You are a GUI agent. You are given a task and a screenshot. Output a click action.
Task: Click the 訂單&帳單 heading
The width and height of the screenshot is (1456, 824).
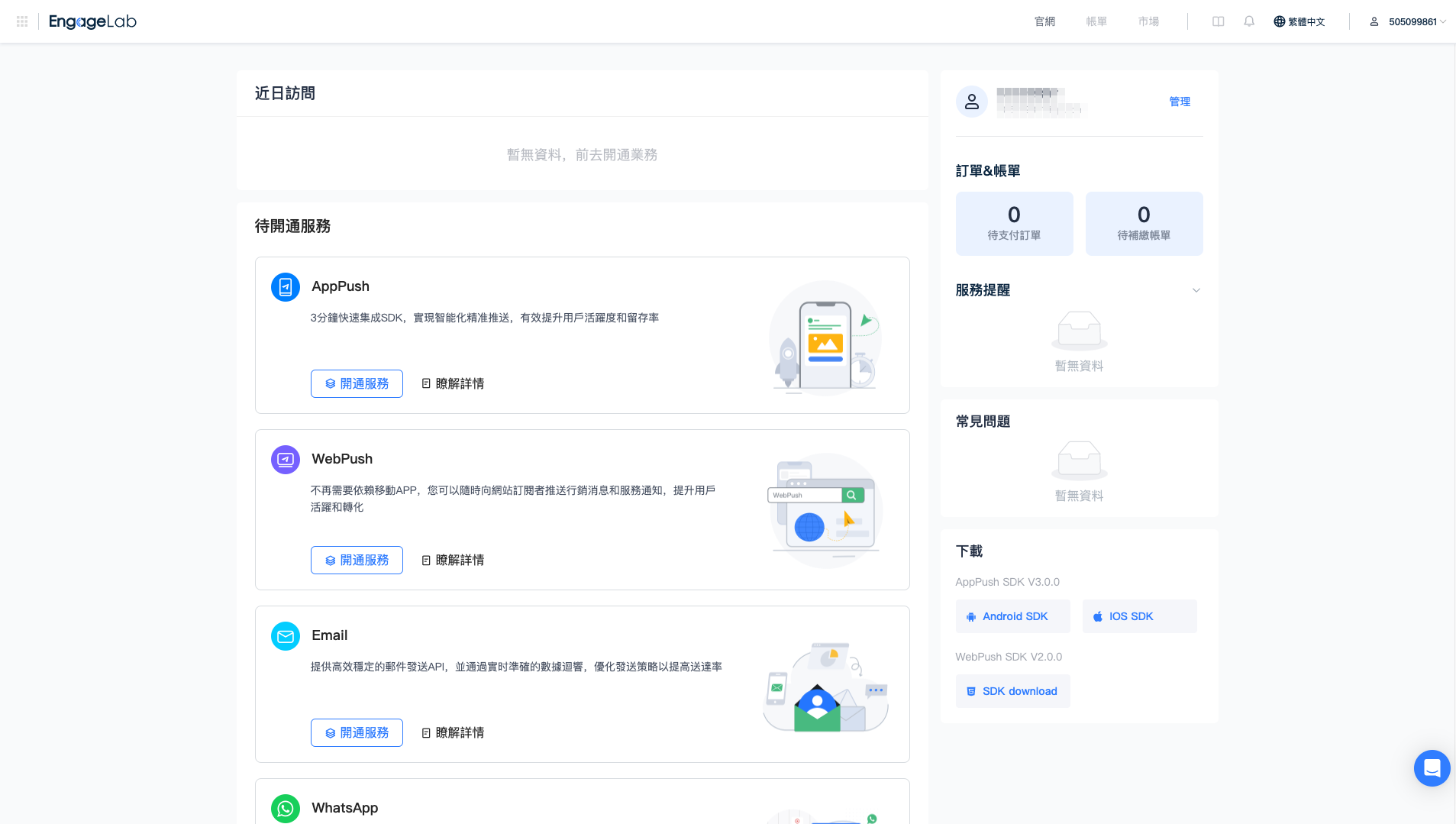pyautogui.click(x=988, y=171)
